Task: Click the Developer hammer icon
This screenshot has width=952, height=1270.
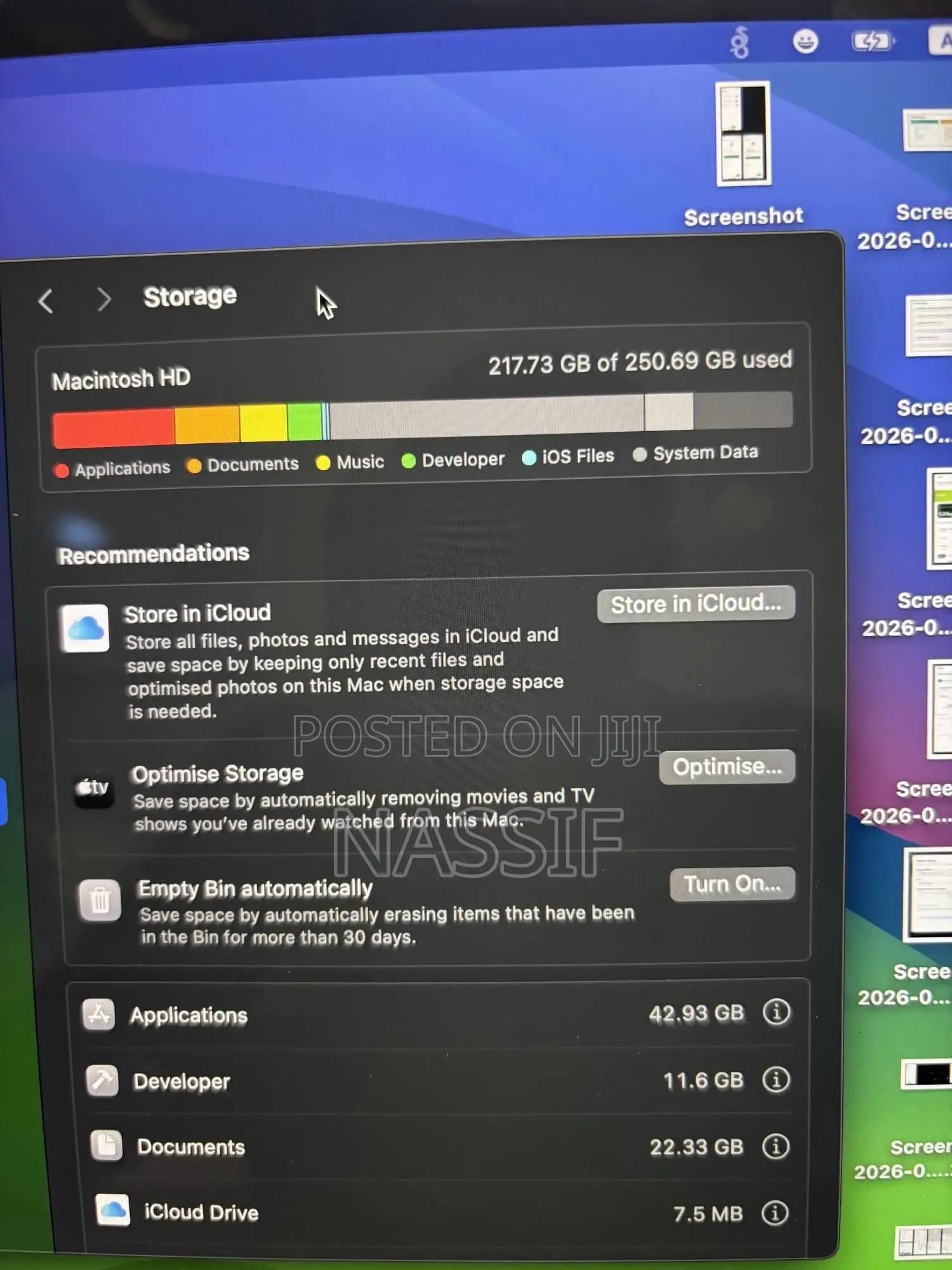Action: (x=102, y=1081)
